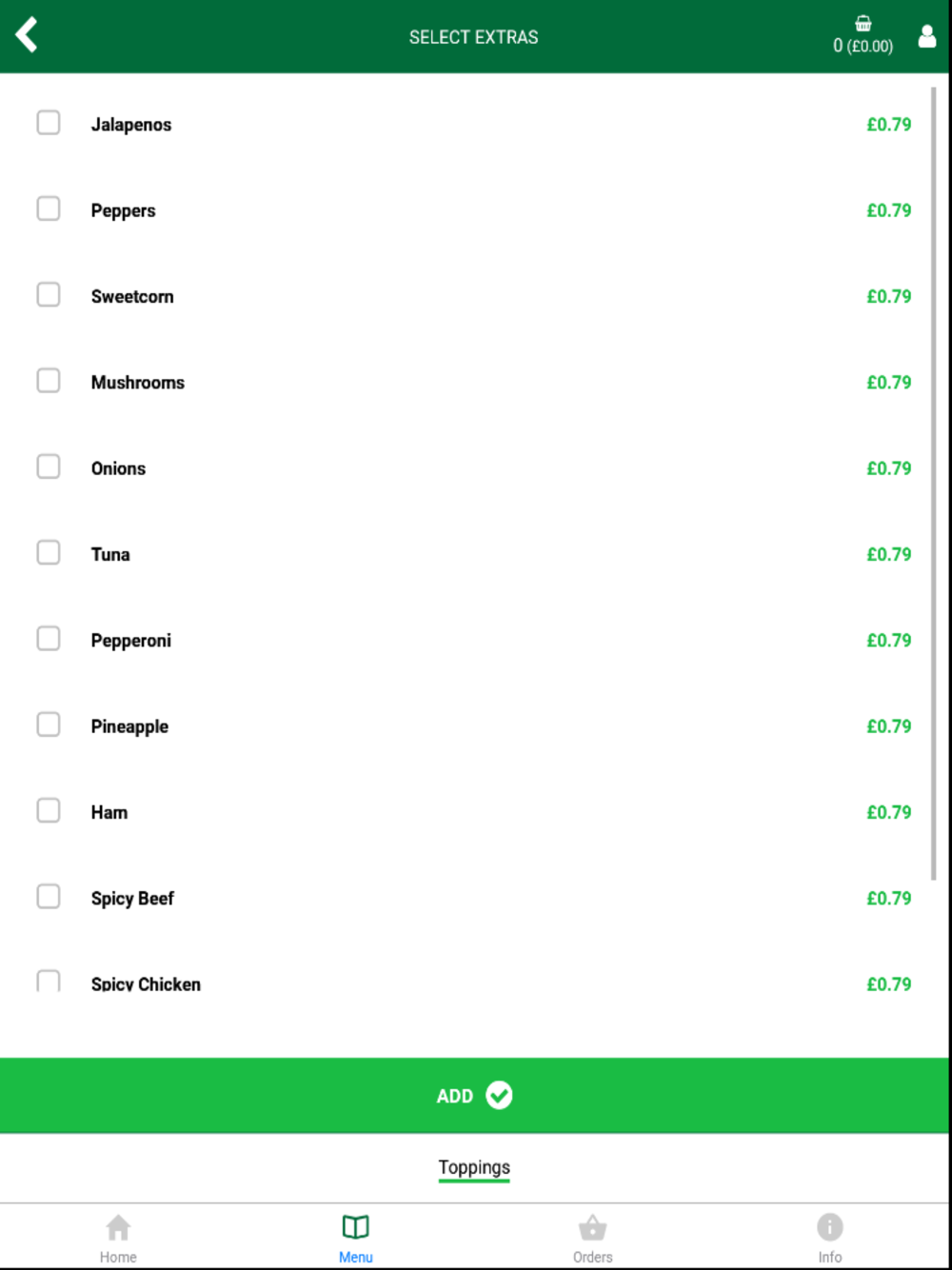Click the ADD button
This screenshot has height=1270, width=952.
[x=475, y=1096]
